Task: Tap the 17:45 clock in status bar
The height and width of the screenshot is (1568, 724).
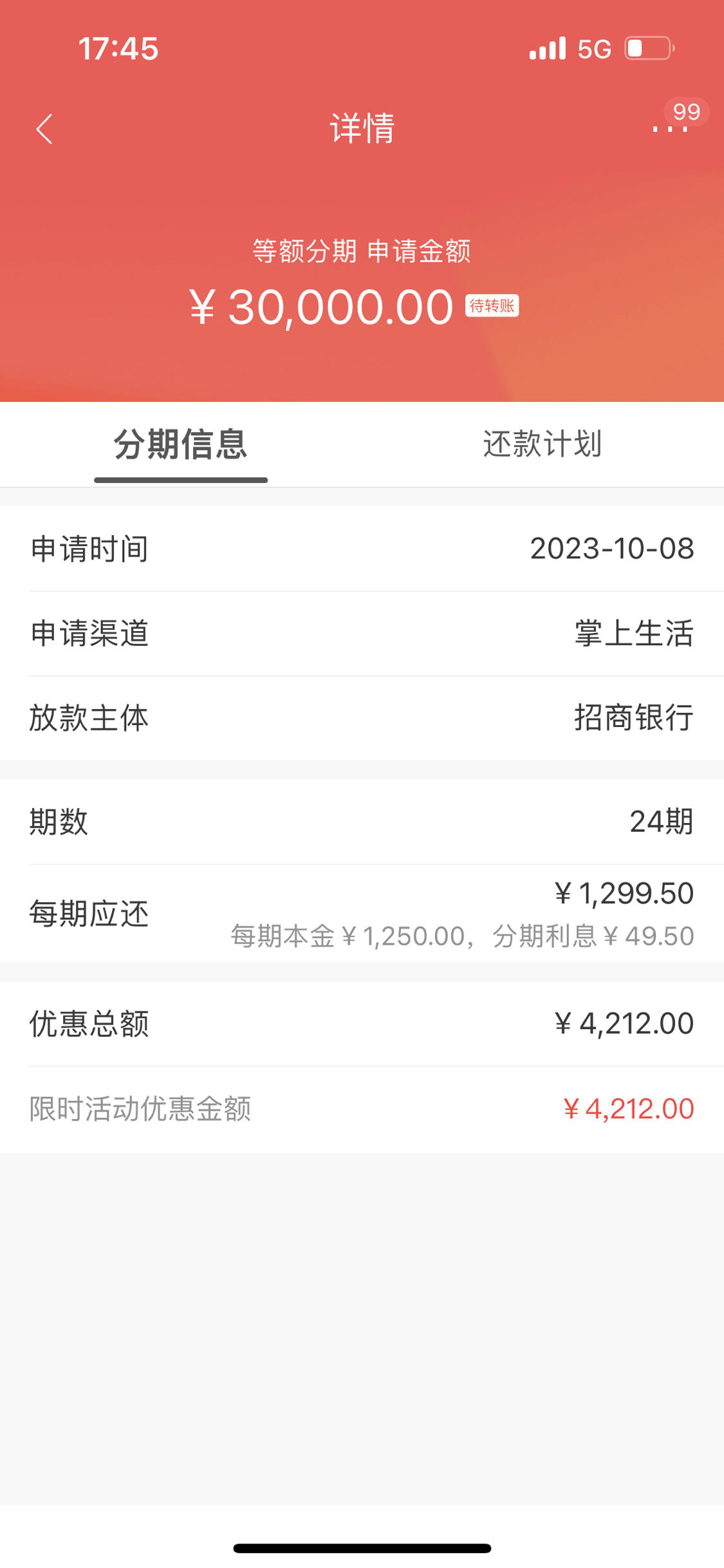Action: click(x=118, y=48)
